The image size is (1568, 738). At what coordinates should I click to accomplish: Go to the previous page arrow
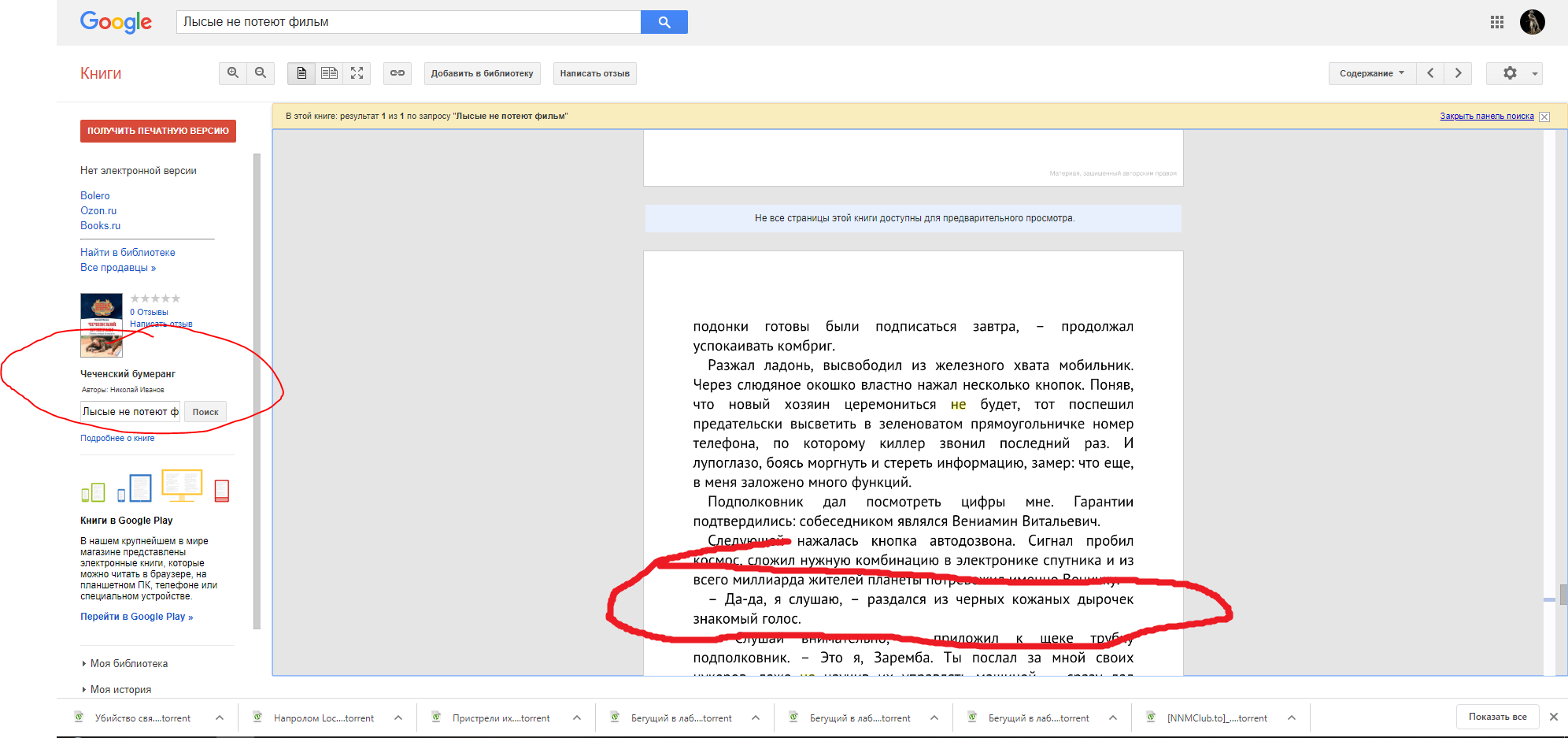pos(1430,73)
